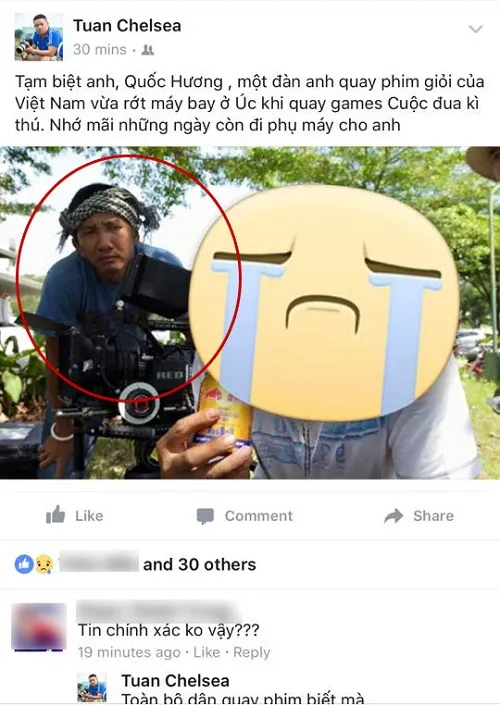
Task: Open the blurred commenter's profile picture
Action: coord(39,627)
